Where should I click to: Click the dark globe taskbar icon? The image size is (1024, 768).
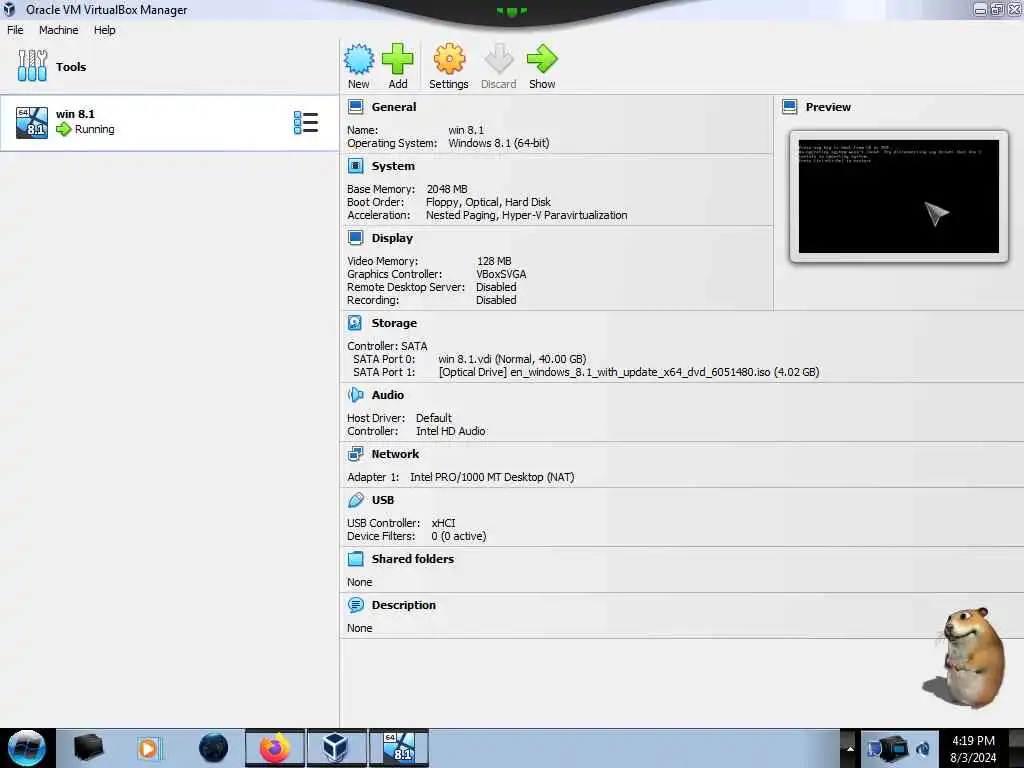click(213, 748)
